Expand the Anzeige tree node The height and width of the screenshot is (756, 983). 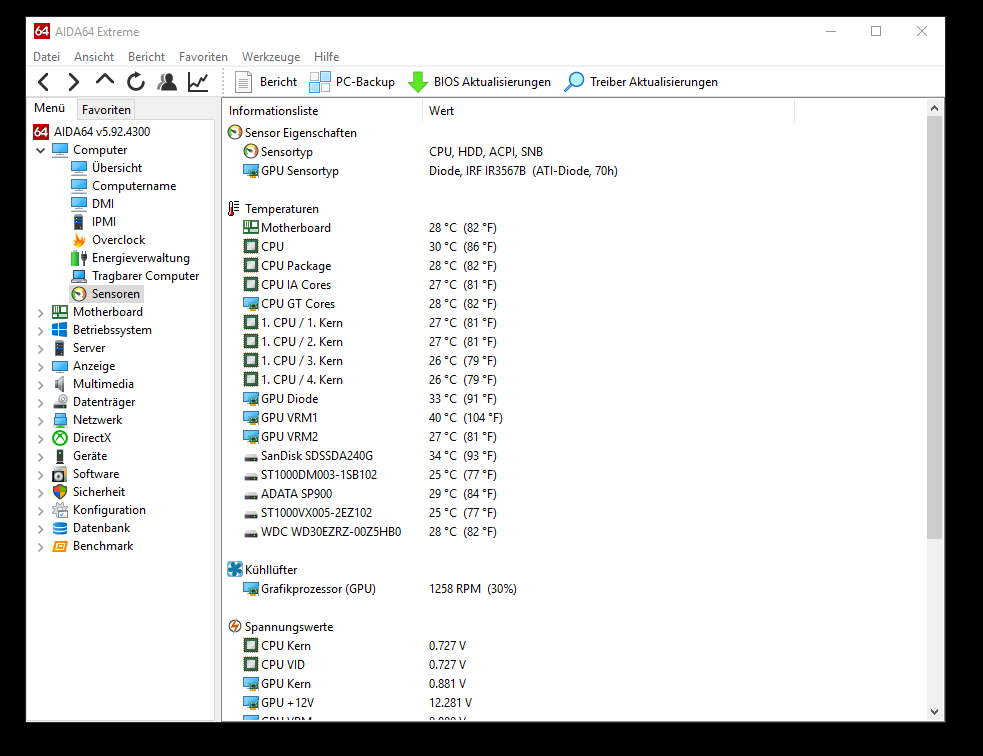click(41, 367)
